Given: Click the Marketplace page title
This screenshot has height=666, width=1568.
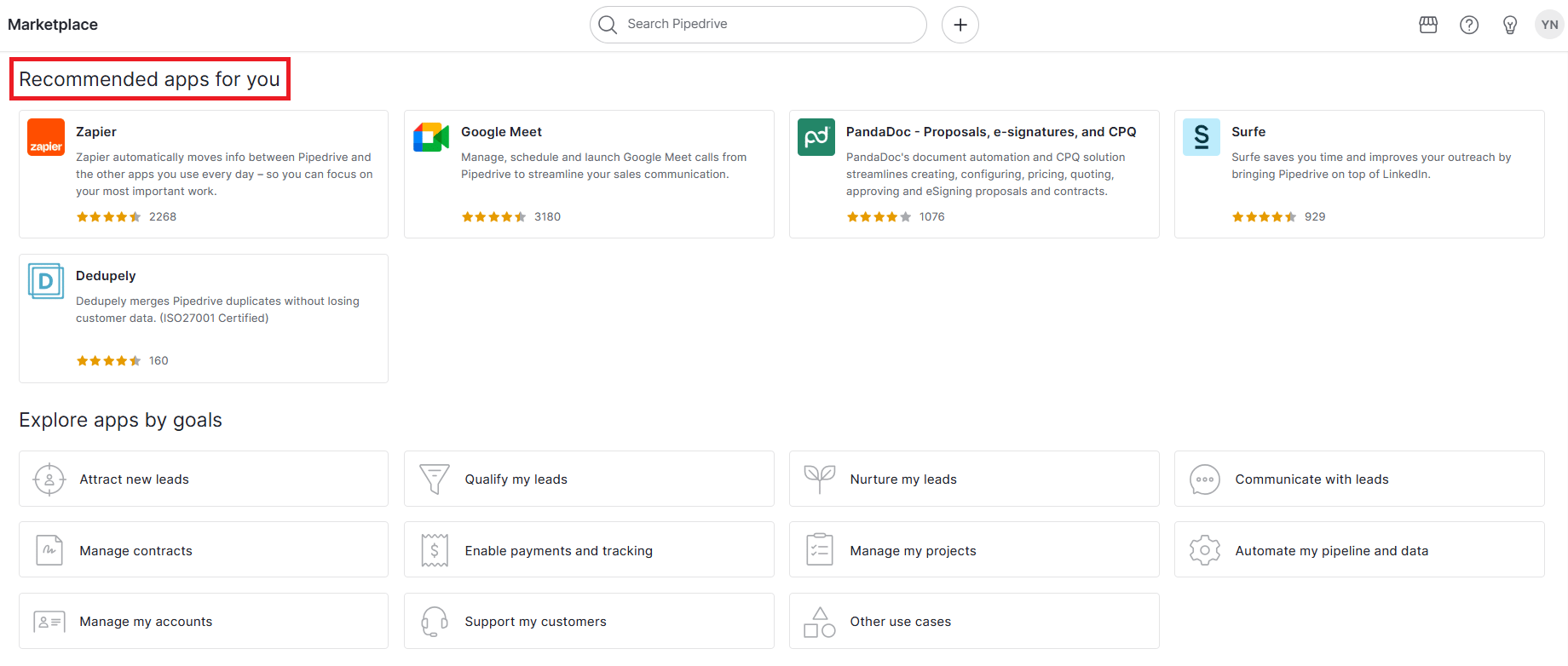Looking at the screenshot, I should click(53, 25).
